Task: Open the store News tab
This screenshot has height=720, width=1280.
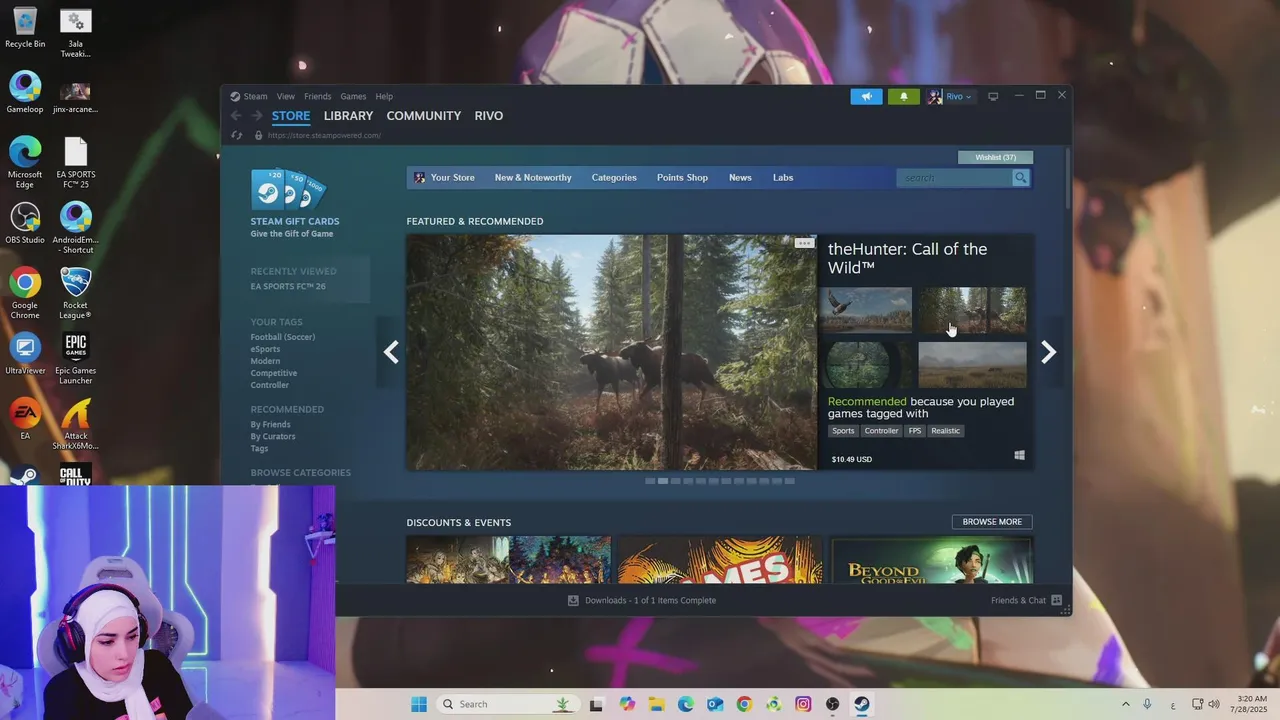Action: tap(740, 178)
